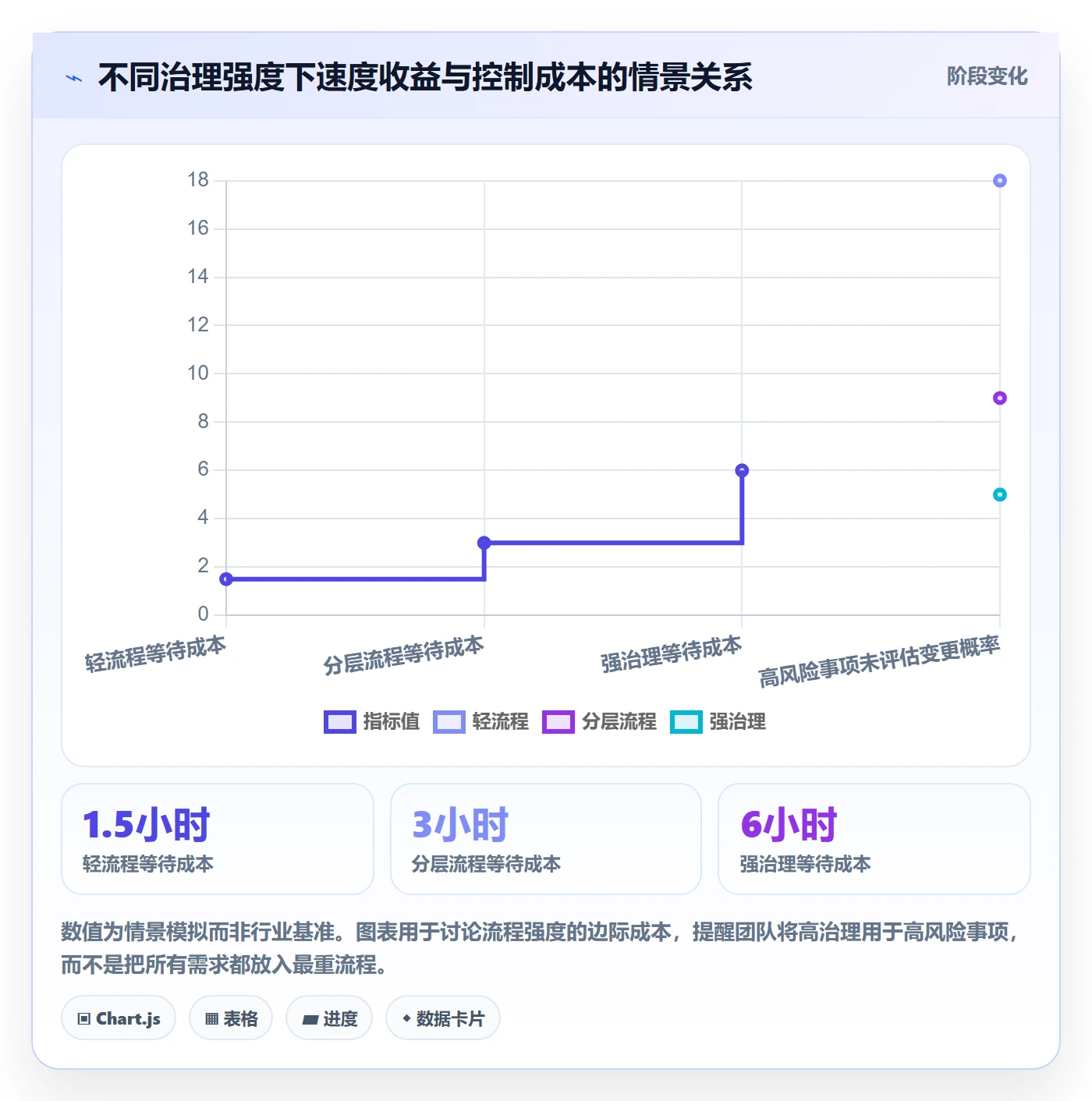Click the lightning bolt icon beside the title

coord(74,78)
